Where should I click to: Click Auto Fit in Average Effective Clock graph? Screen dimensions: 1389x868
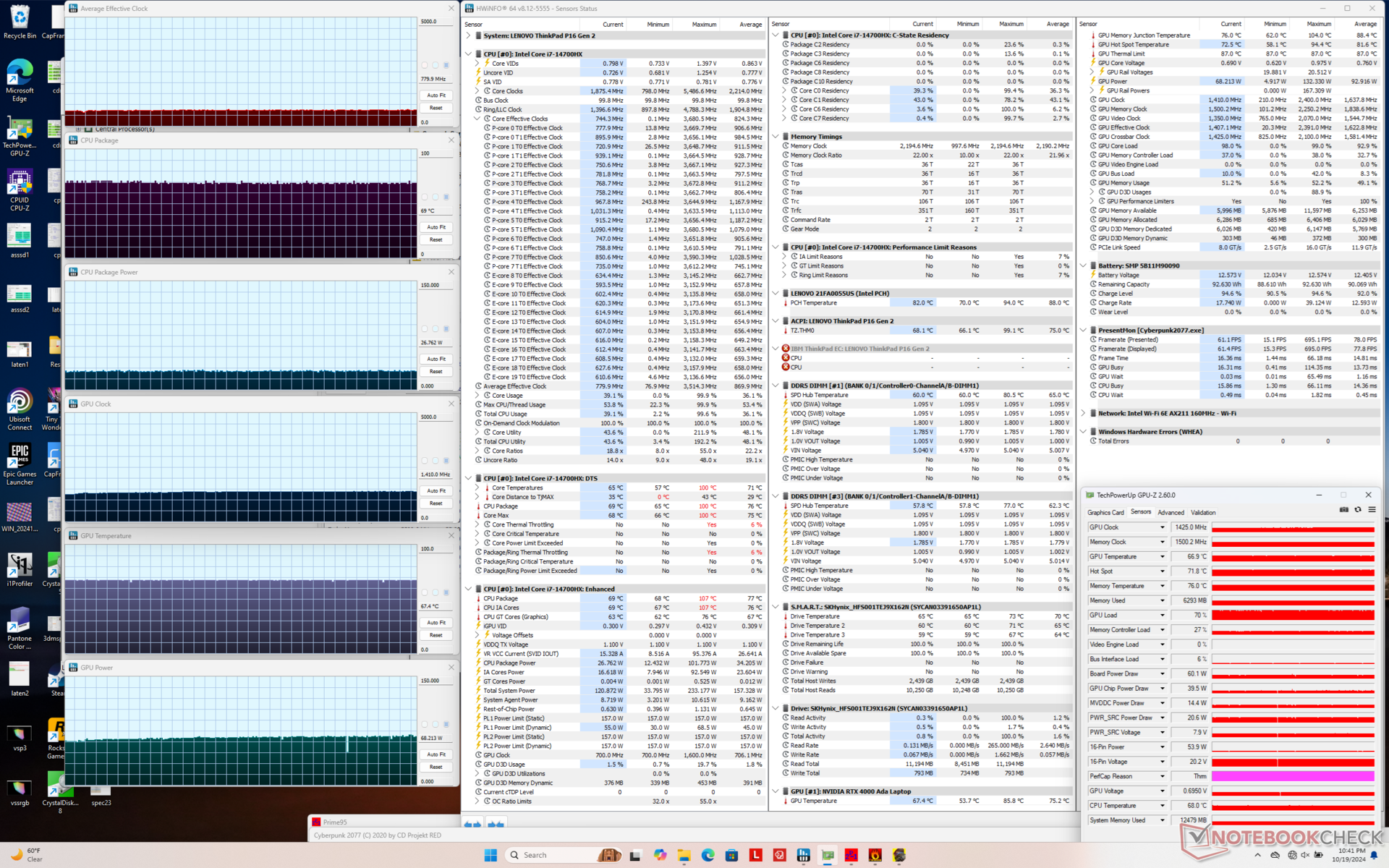coord(436,95)
